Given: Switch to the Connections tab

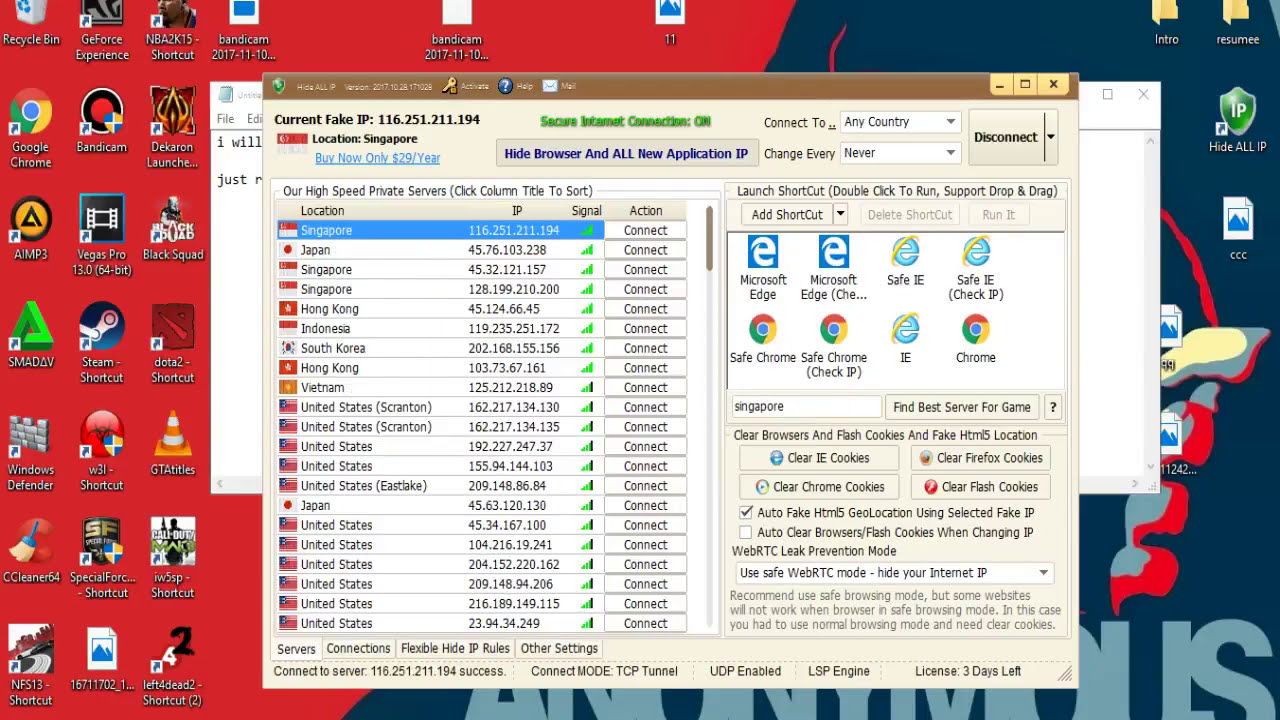Looking at the screenshot, I should tap(358, 648).
